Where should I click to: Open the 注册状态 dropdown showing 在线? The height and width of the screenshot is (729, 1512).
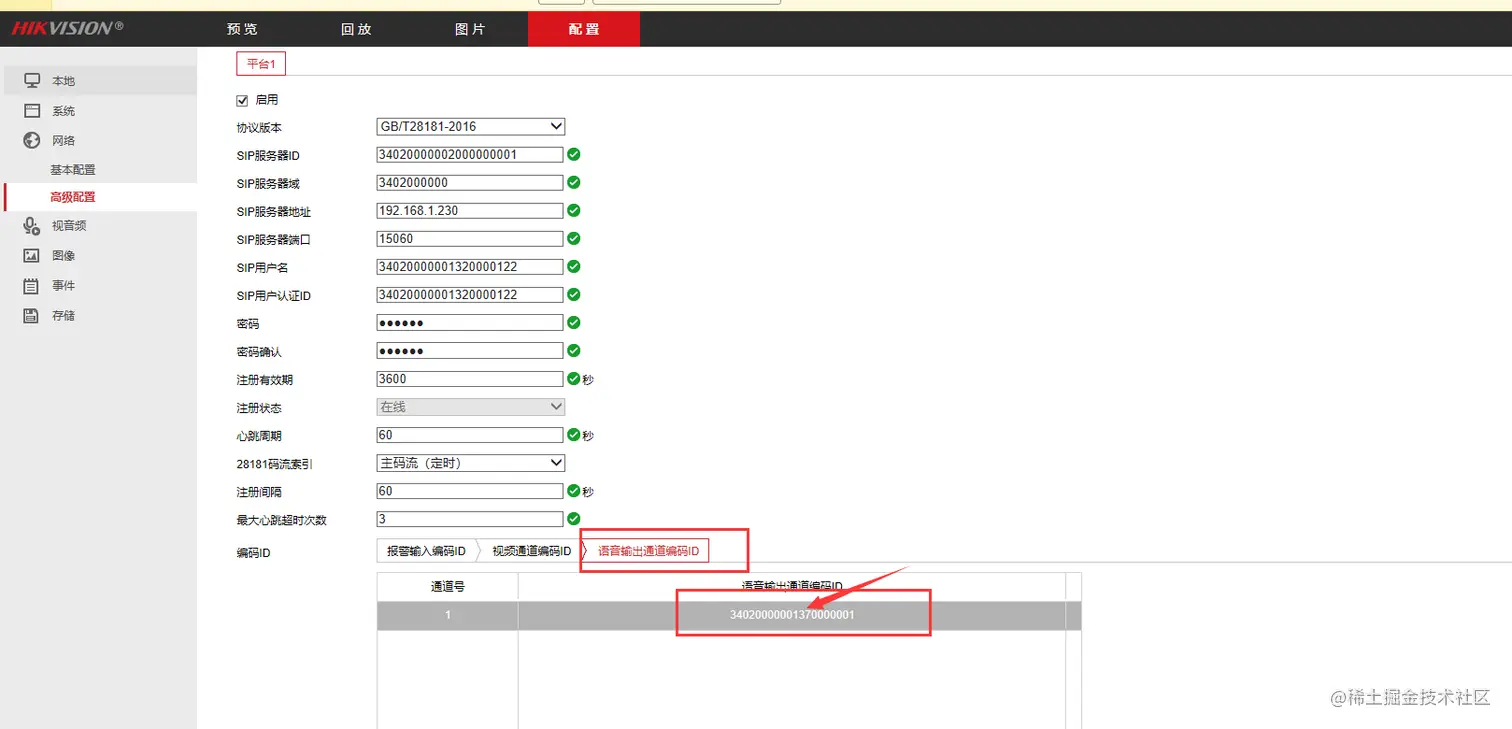[470, 407]
